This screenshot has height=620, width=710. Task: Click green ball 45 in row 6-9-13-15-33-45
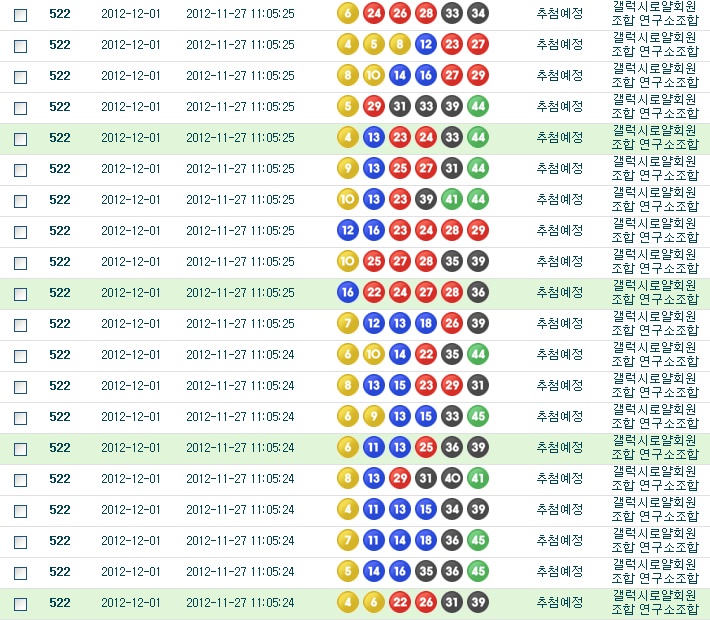point(478,417)
